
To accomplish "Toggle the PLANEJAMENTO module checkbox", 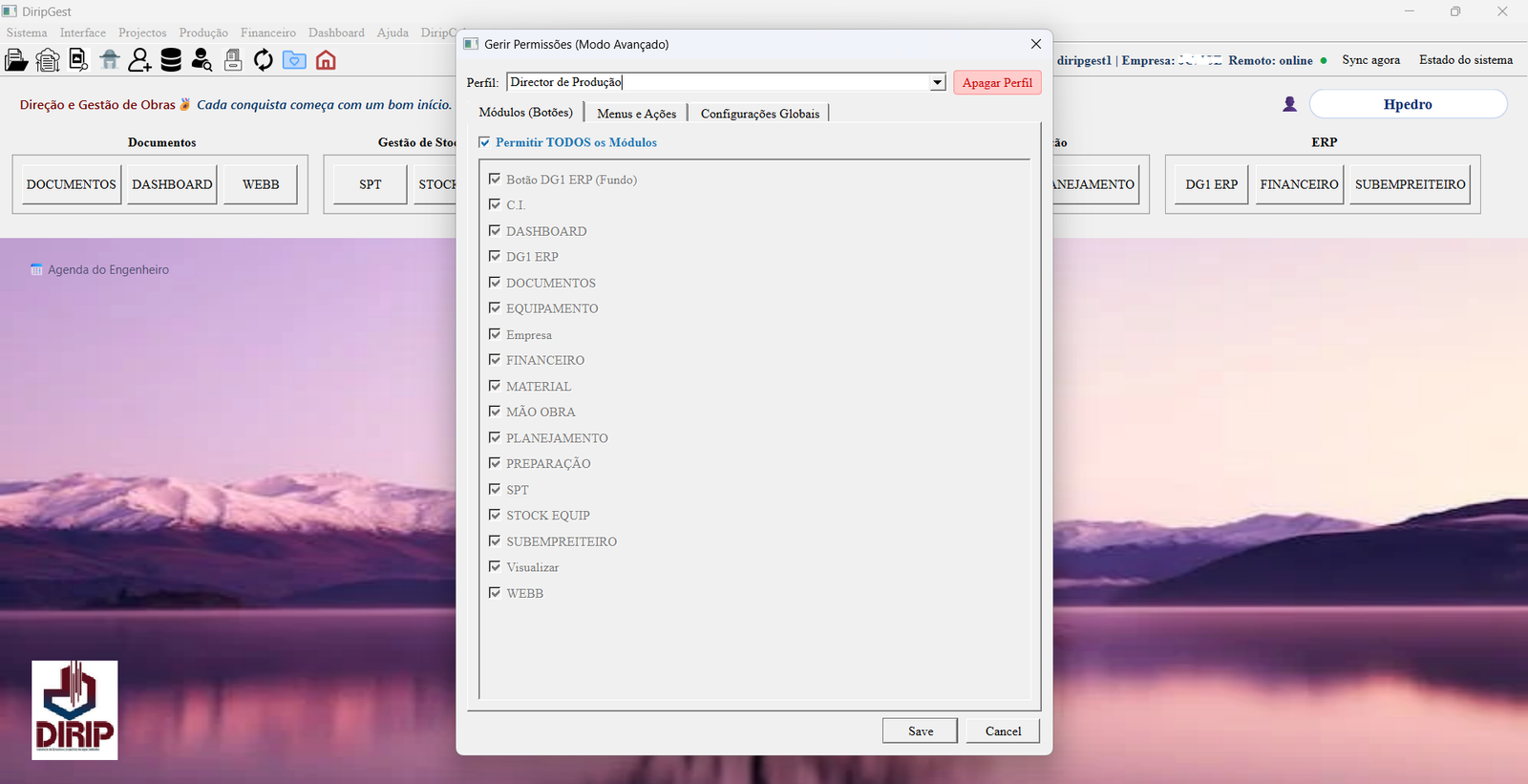I will tap(495, 436).
